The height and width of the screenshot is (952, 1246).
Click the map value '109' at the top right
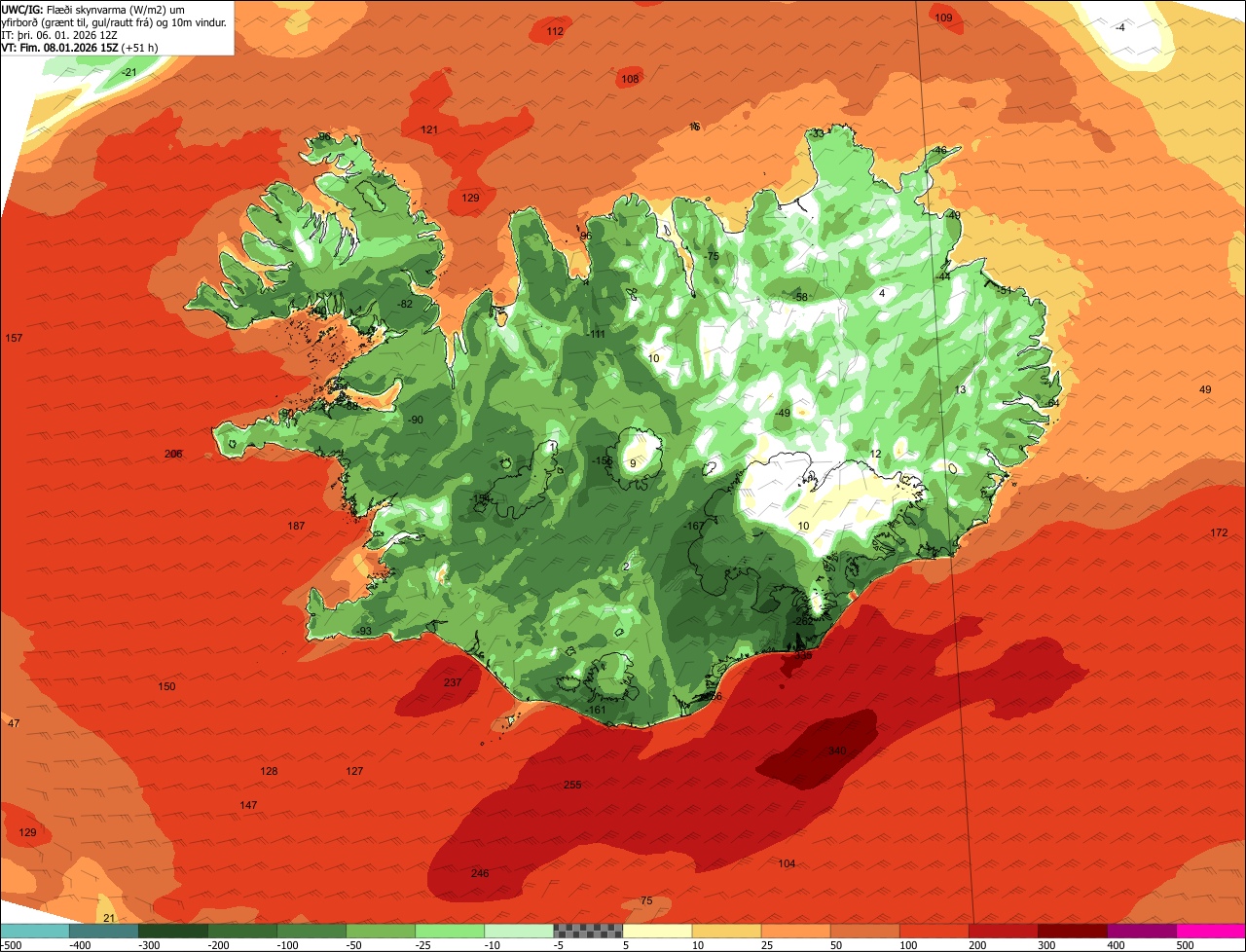click(943, 18)
